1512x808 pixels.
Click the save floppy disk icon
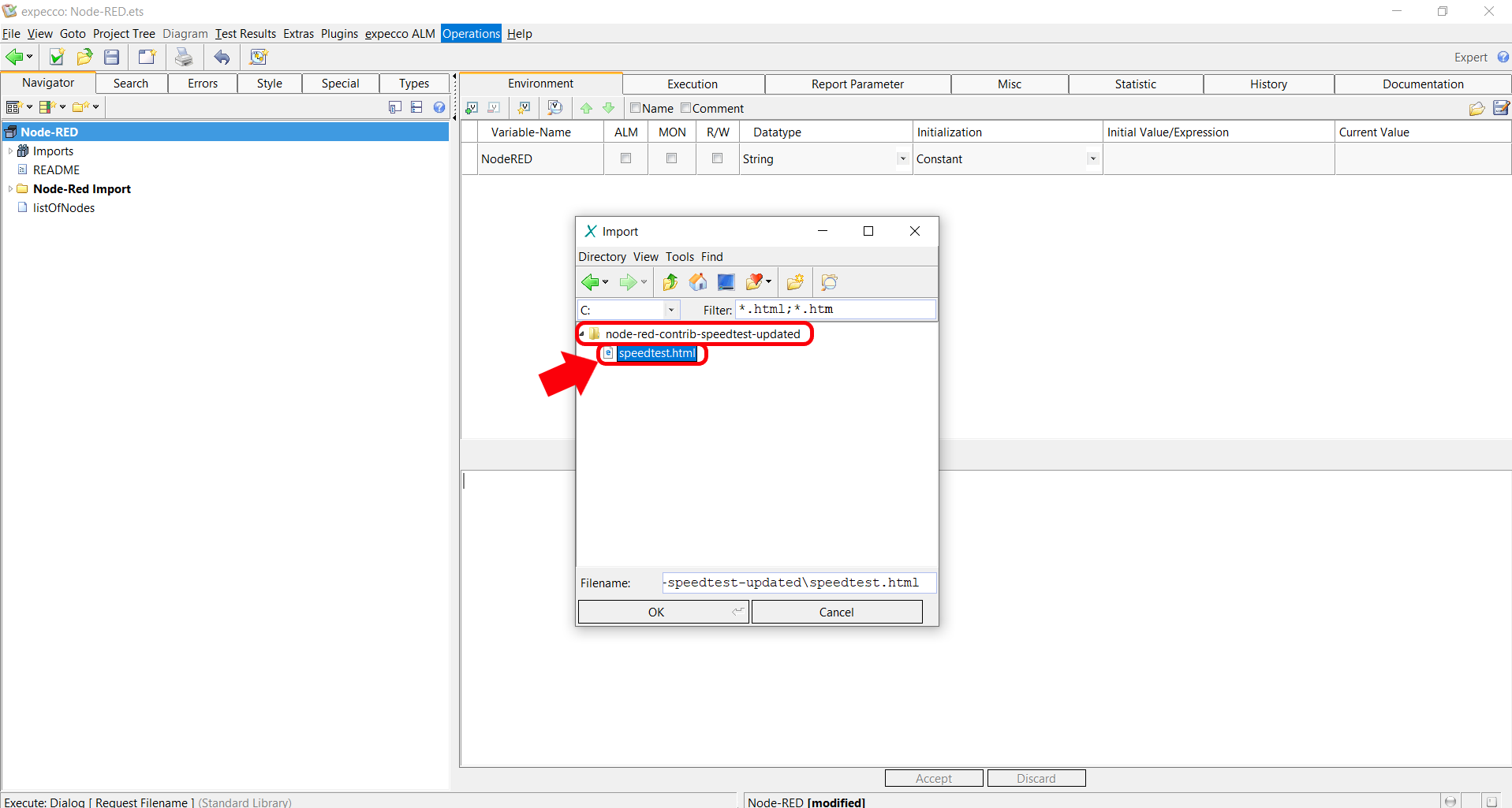[x=112, y=57]
